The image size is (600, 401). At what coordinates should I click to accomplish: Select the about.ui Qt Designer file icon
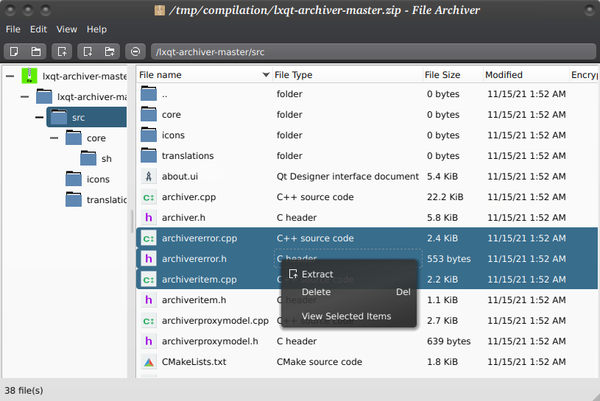(149, 176)
